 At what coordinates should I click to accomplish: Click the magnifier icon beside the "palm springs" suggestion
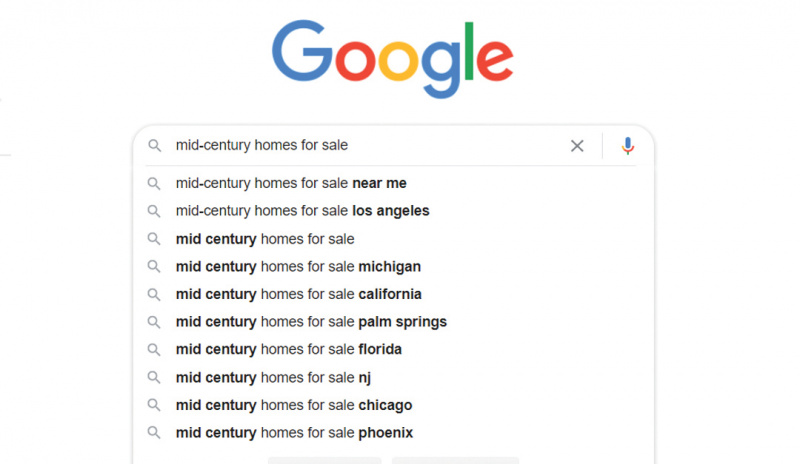pos(154,322)
